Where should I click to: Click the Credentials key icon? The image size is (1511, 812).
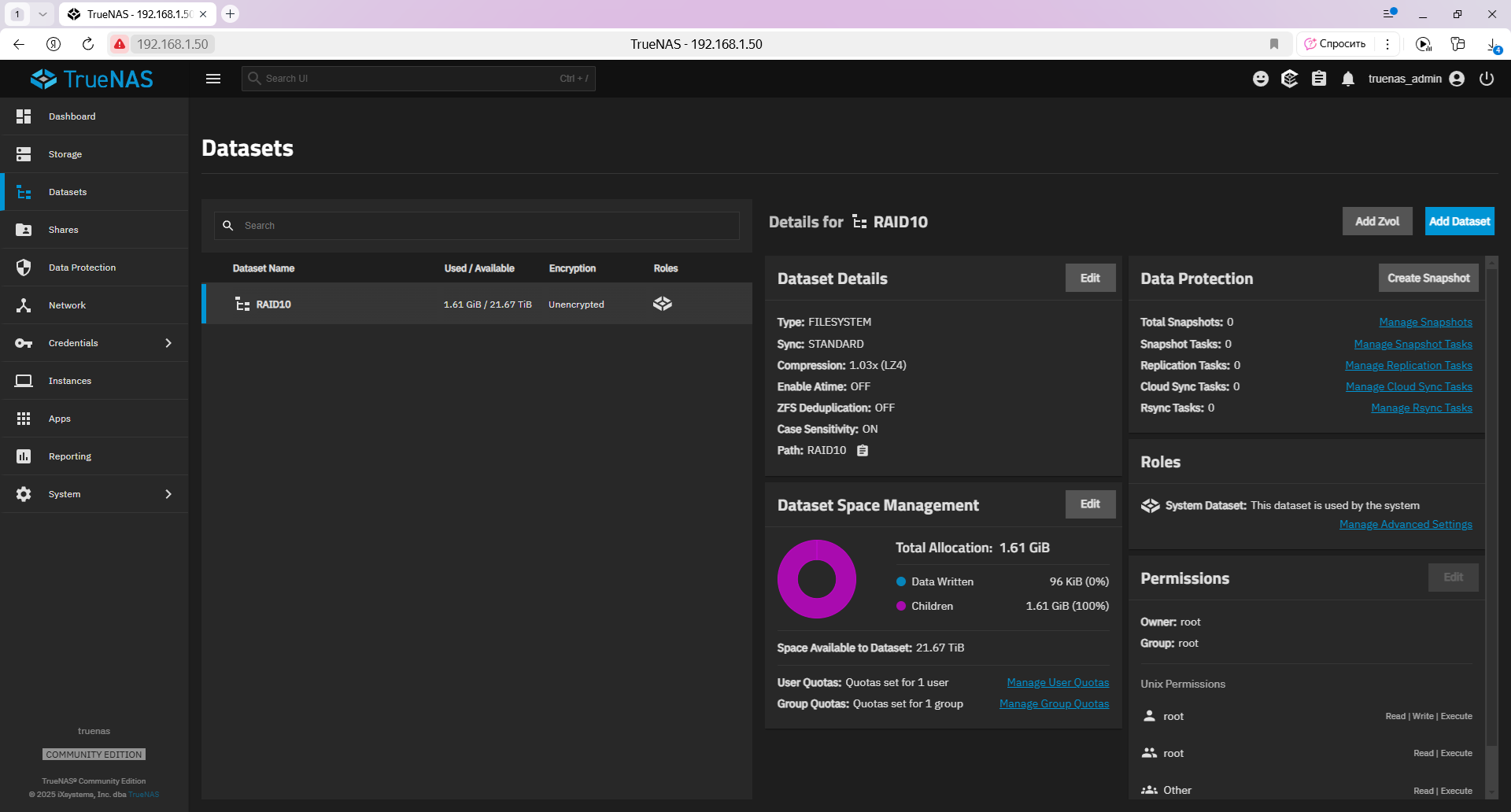pyautogui.click(x=24, y=343)
